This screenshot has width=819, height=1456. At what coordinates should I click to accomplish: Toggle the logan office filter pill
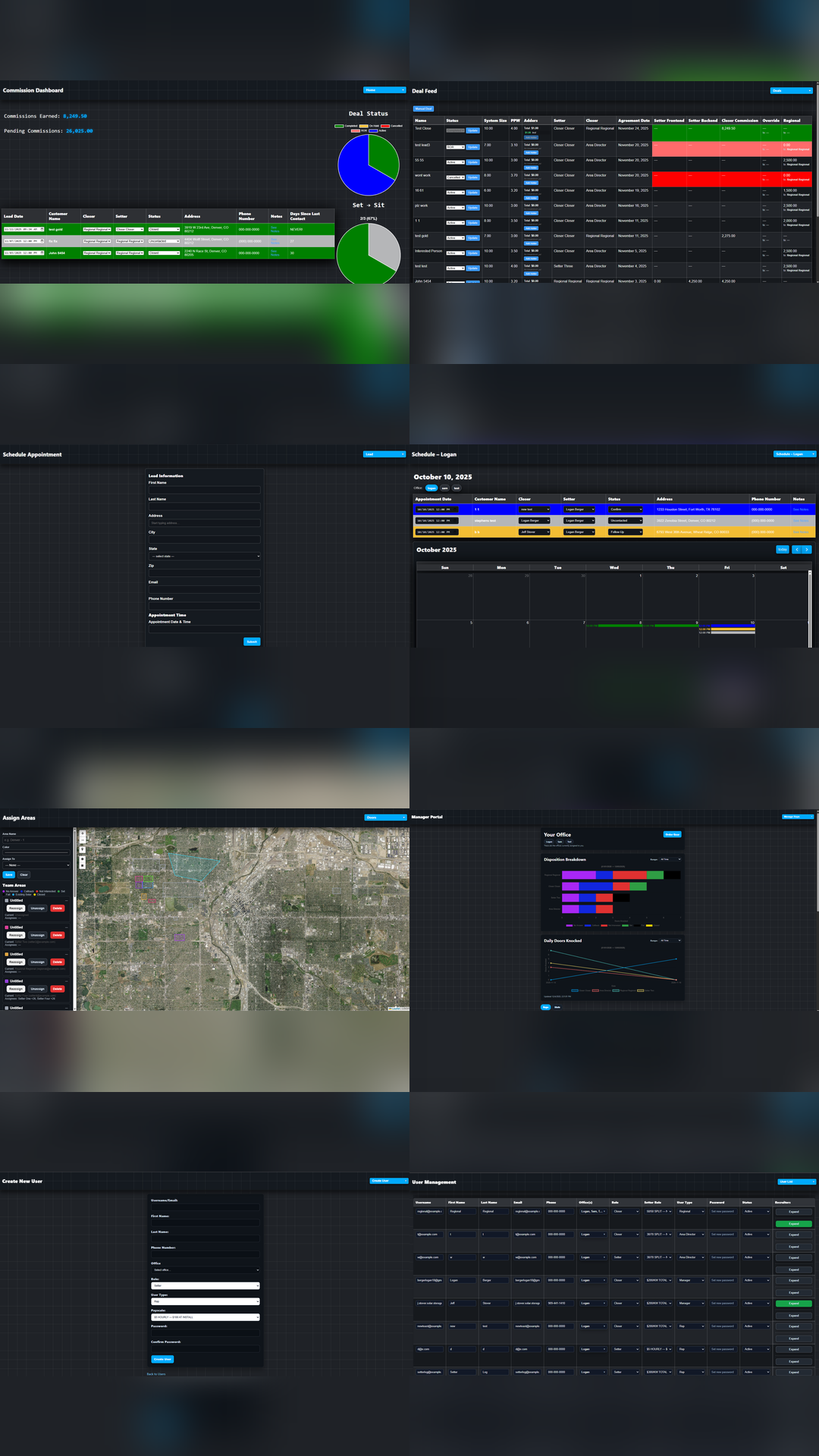431,488
